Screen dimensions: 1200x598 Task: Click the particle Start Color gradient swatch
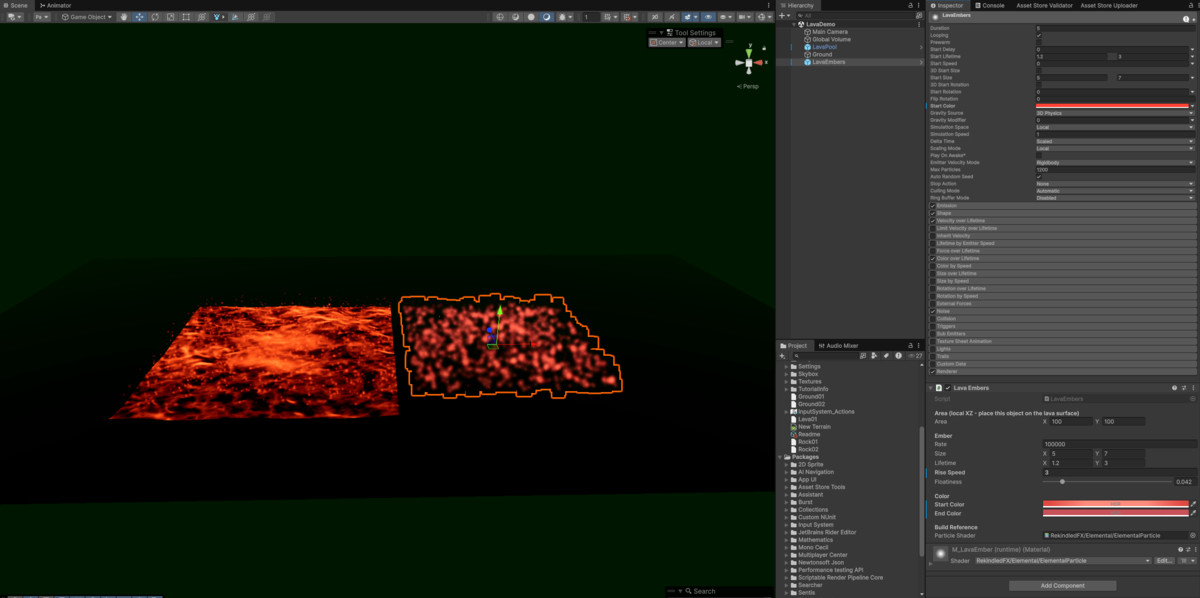coord(1111,106)
